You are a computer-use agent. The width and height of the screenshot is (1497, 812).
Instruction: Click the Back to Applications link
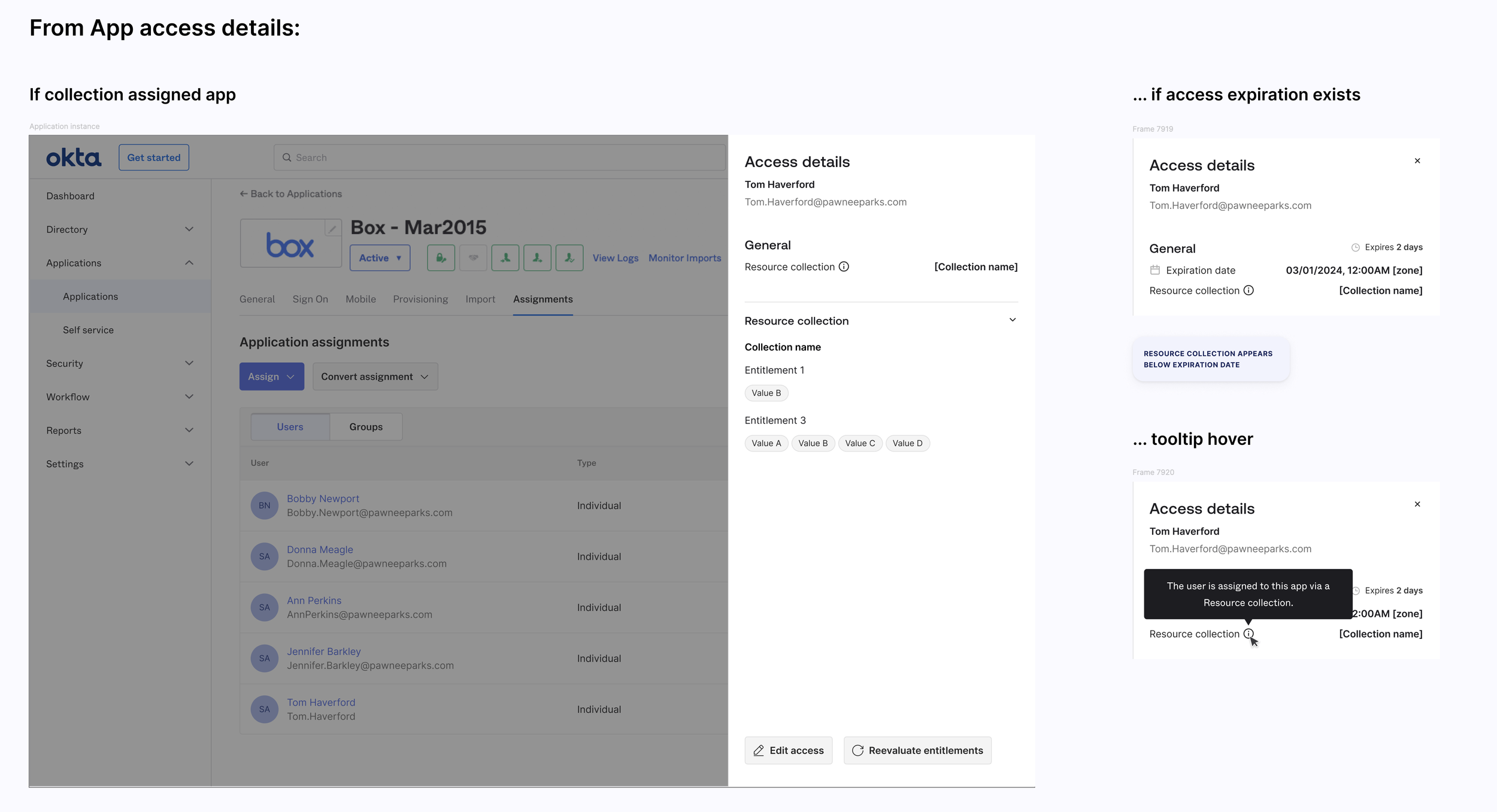pyautogui.click(x=291, y=193)
